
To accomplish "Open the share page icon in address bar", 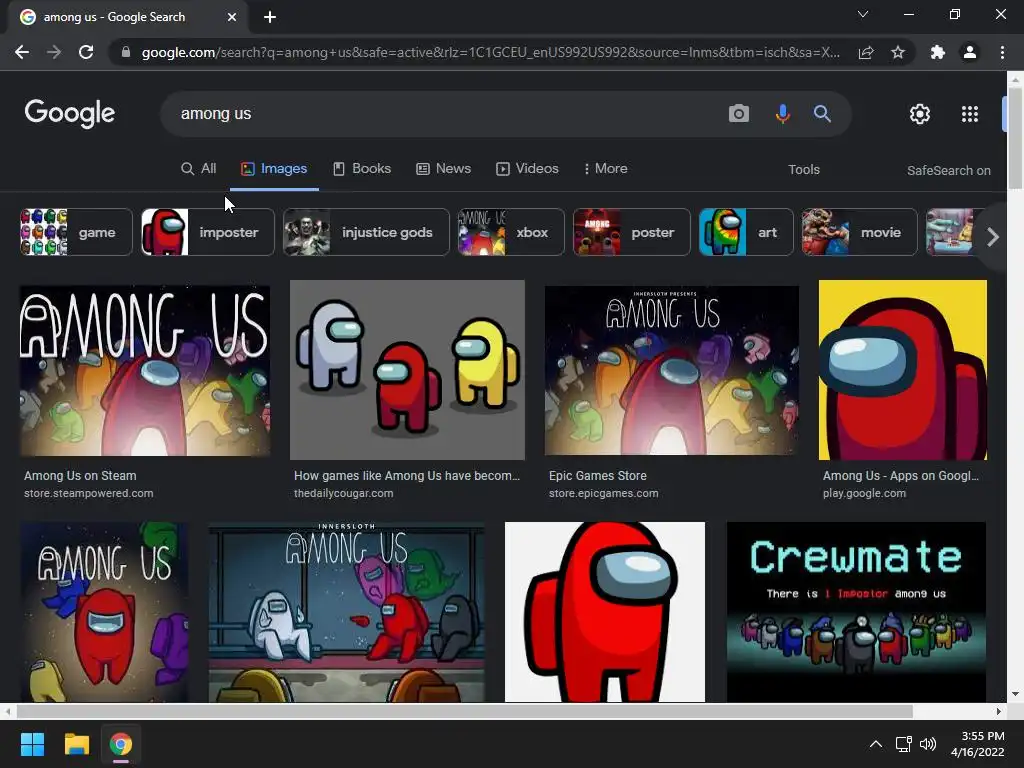I will pos(866,52).
